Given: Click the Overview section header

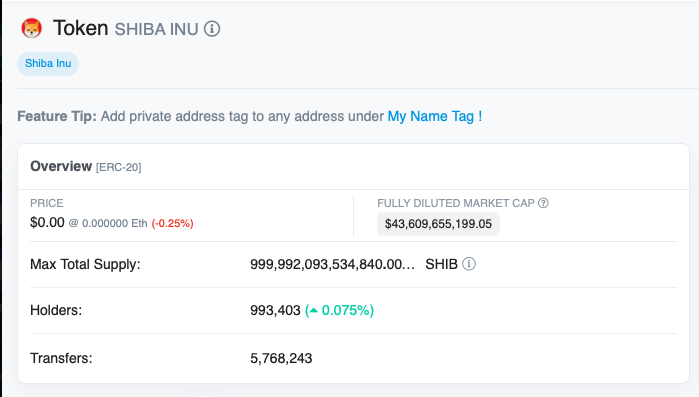Looking at the screenshot, I should click(x=61, y=166).
